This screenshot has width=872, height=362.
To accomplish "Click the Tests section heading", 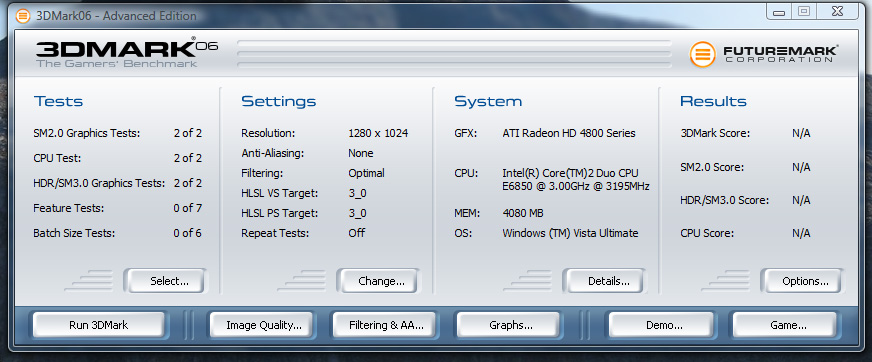I will coord(58,101).
